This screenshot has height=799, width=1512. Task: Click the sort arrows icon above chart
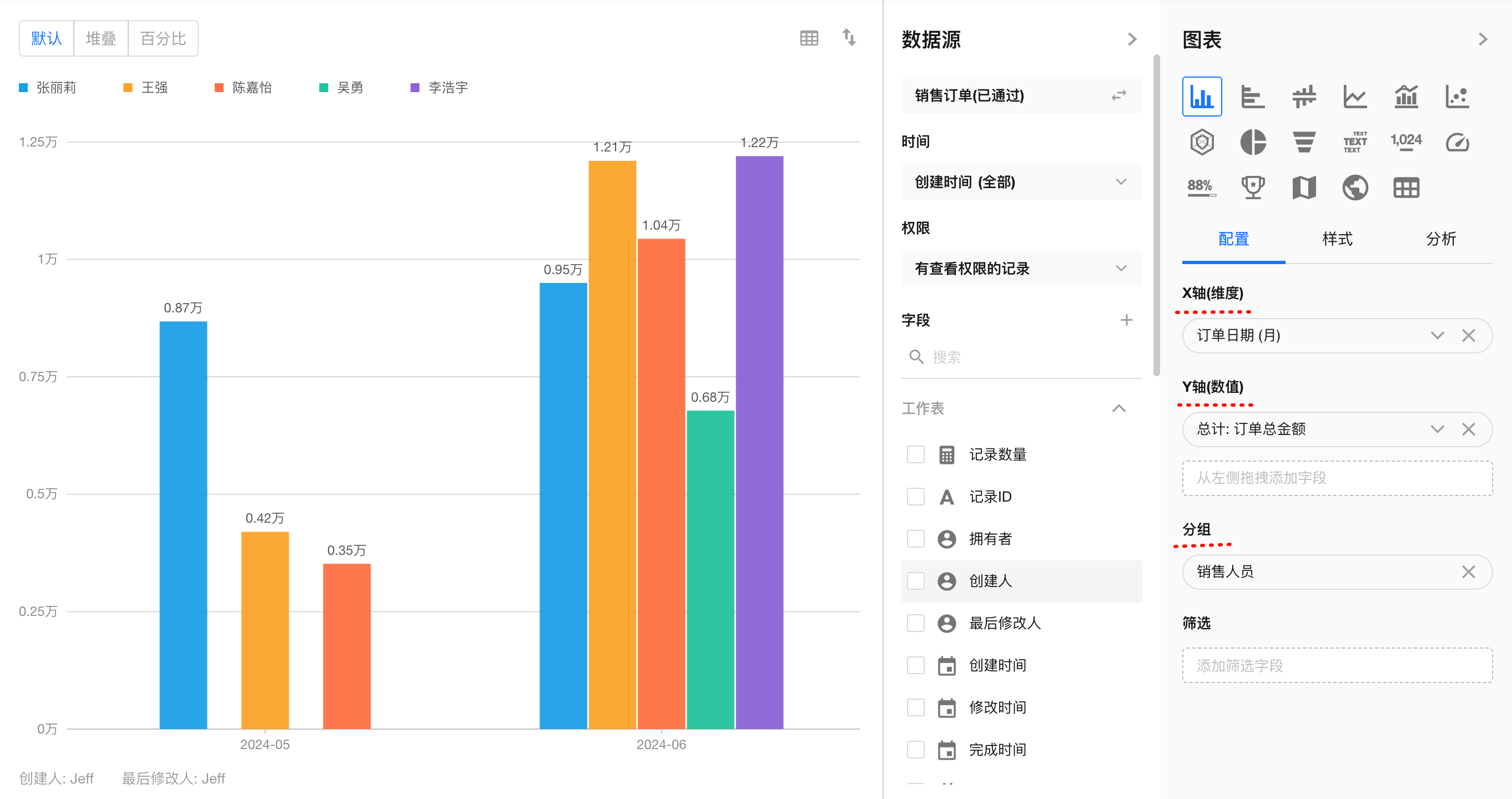point(849,38)
